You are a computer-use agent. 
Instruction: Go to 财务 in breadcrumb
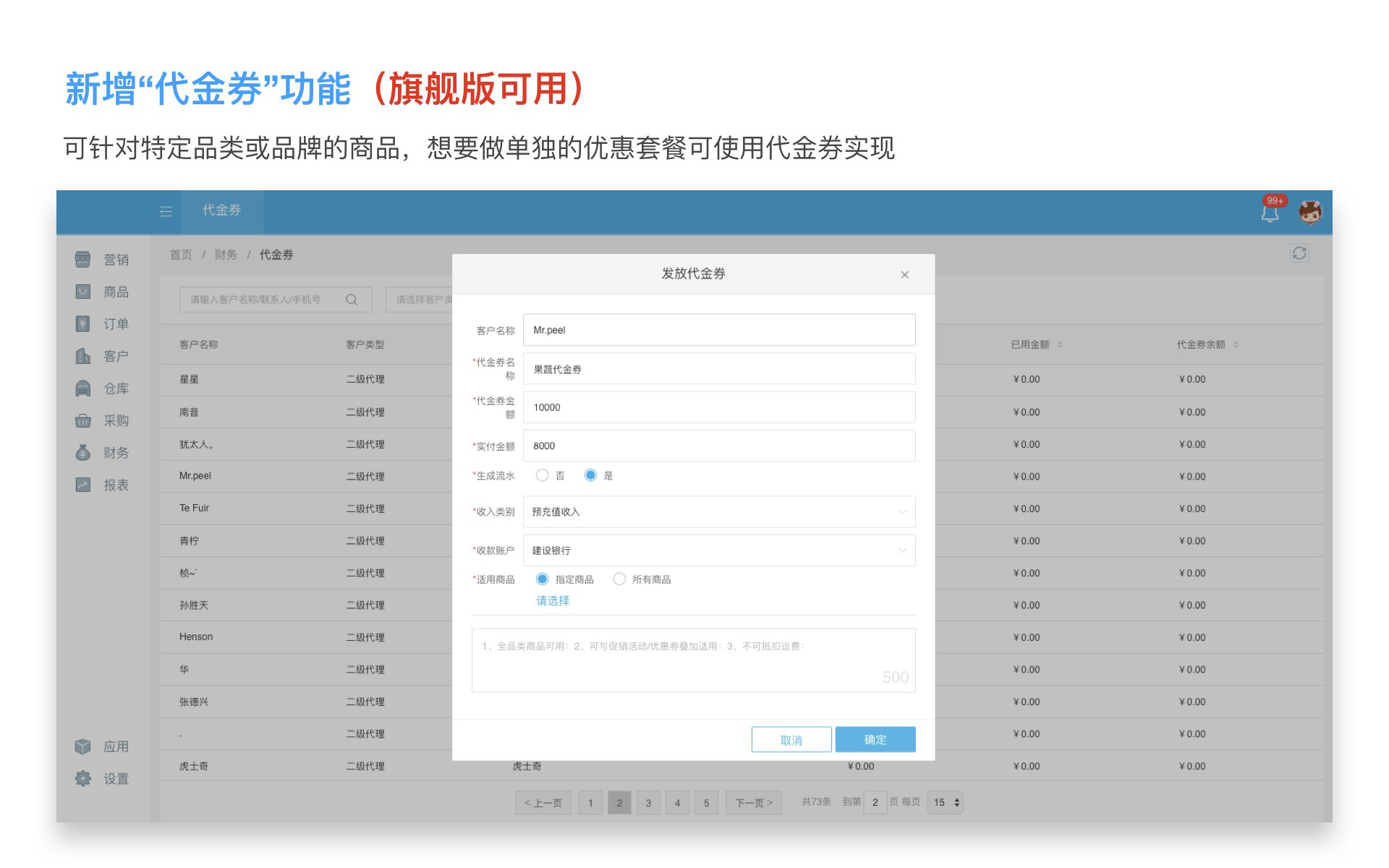pyautogui.click(x=226, y=255)
